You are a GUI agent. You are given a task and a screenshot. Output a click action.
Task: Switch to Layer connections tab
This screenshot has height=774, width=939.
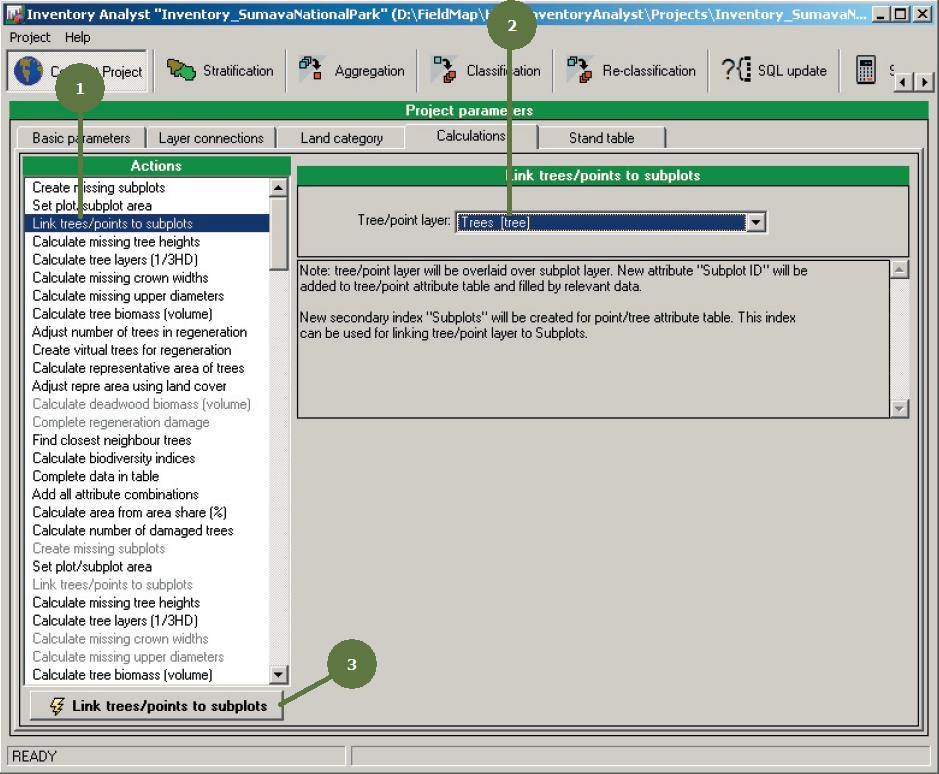pyautogui.click(x=210, y=138)
